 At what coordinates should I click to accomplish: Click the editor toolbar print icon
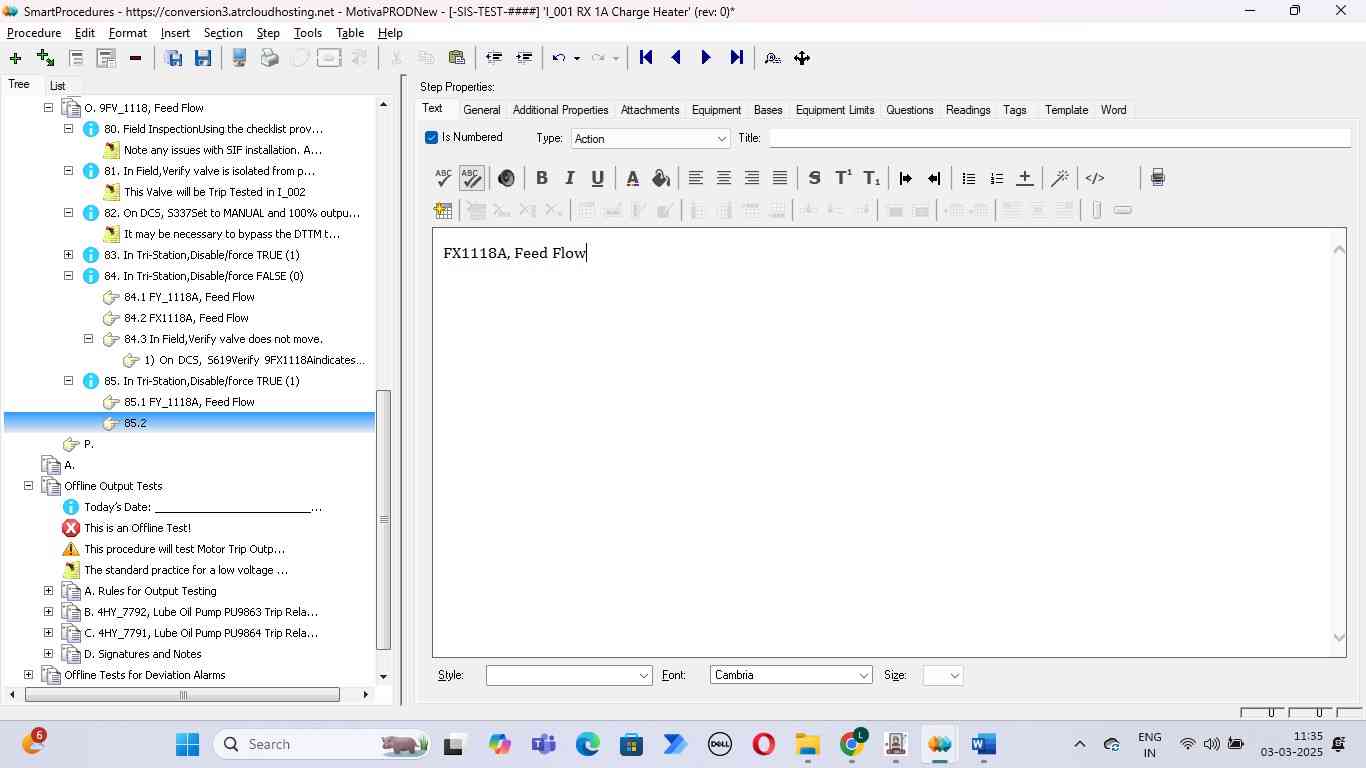click(x=1157, y=178)
